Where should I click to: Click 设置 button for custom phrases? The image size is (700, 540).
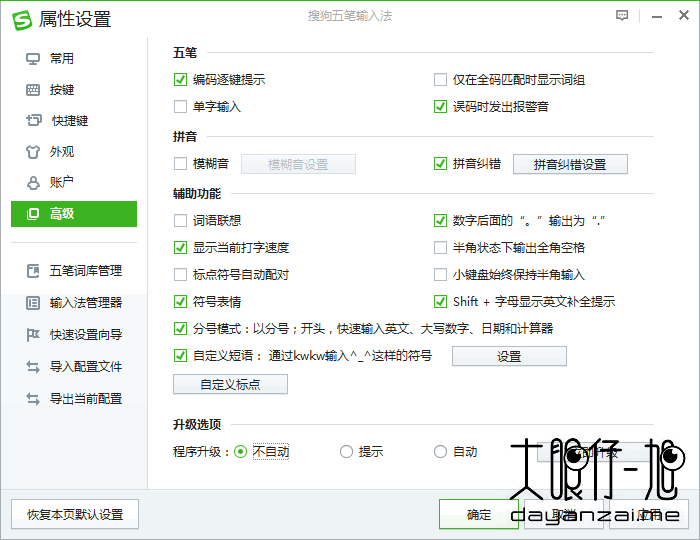(509, 356)
